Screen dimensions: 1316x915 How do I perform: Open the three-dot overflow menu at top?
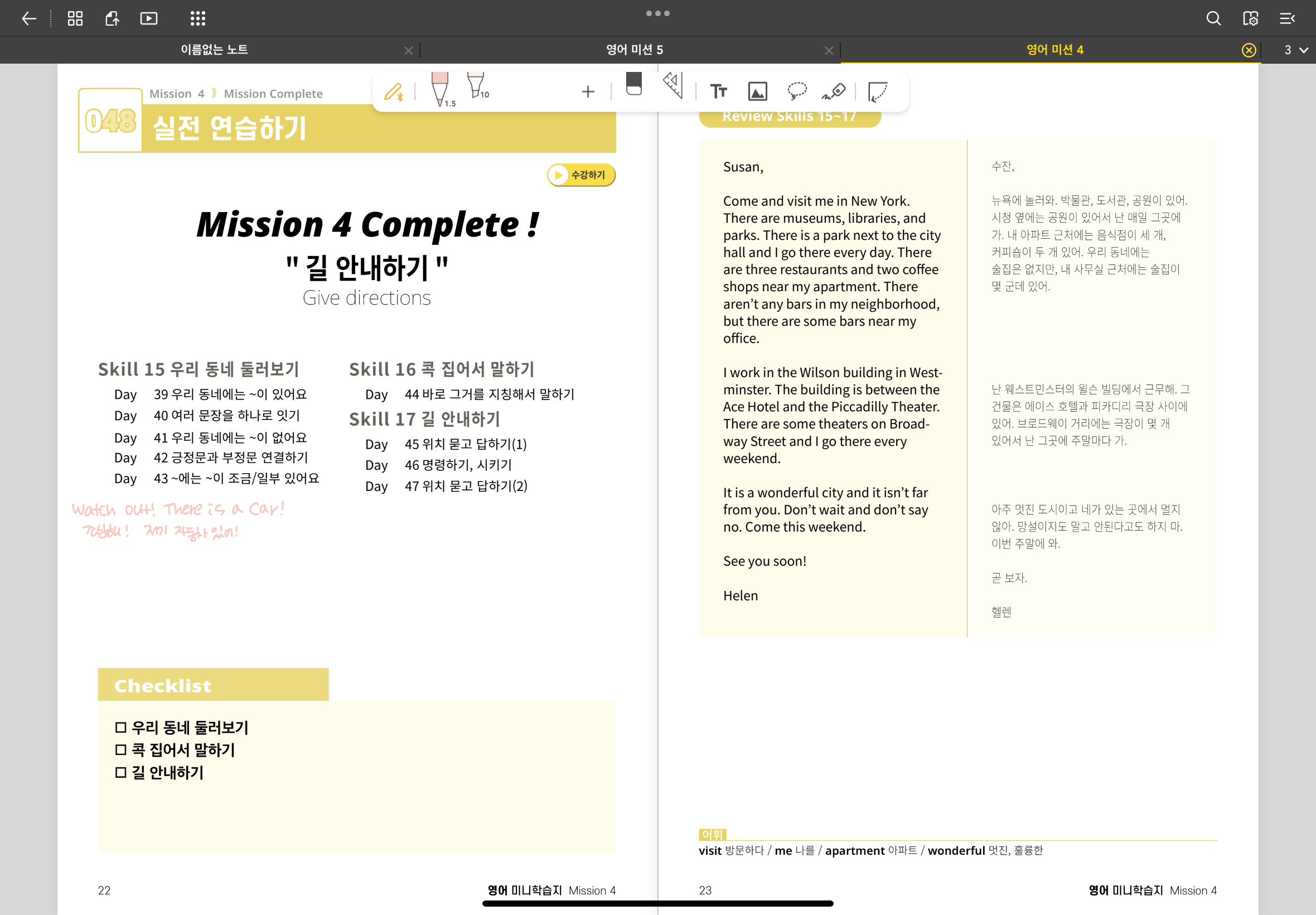pos(657,13)
